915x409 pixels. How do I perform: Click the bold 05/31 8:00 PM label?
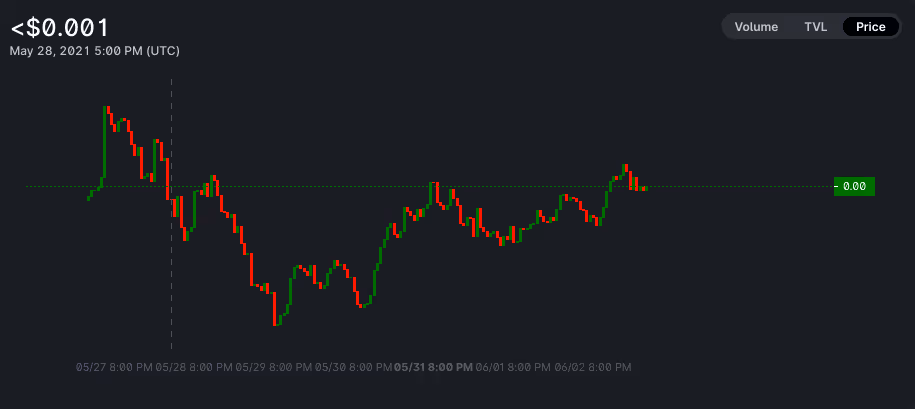click(434, 367)
